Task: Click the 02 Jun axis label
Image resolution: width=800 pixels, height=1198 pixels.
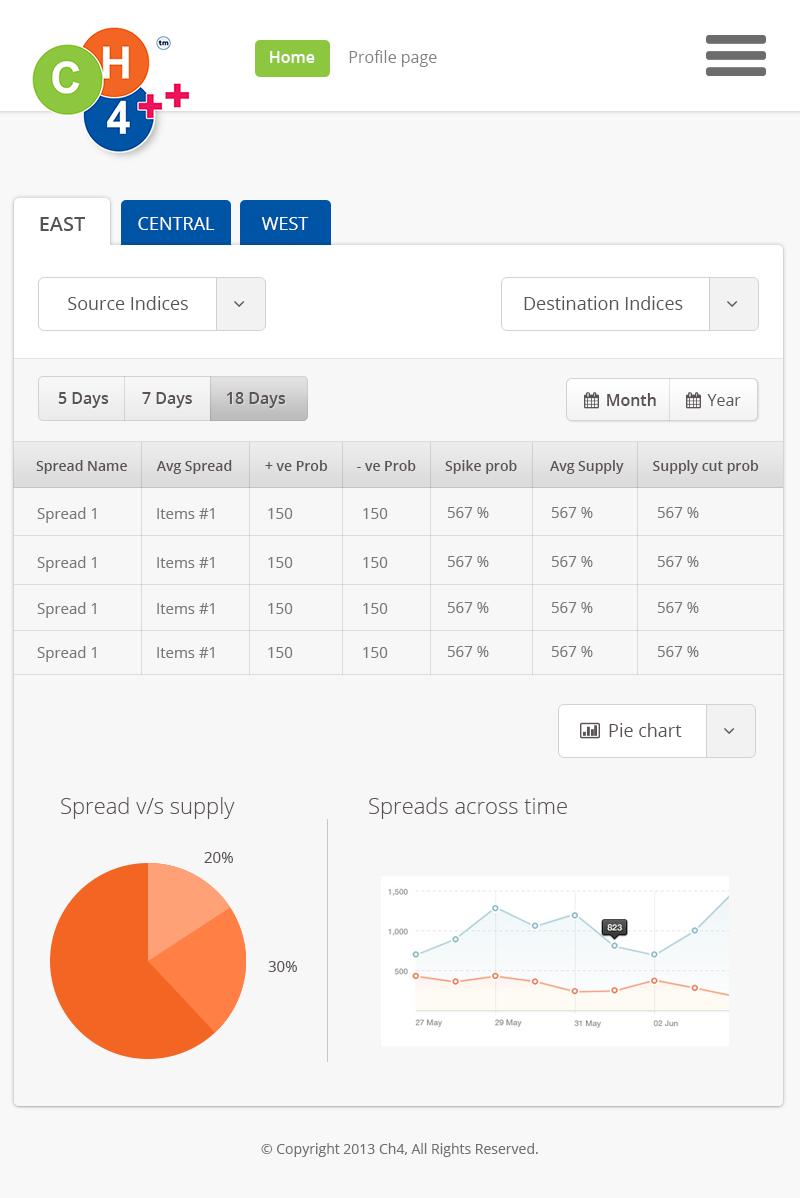Action: pyautogui.click(x=666, y=1022)
